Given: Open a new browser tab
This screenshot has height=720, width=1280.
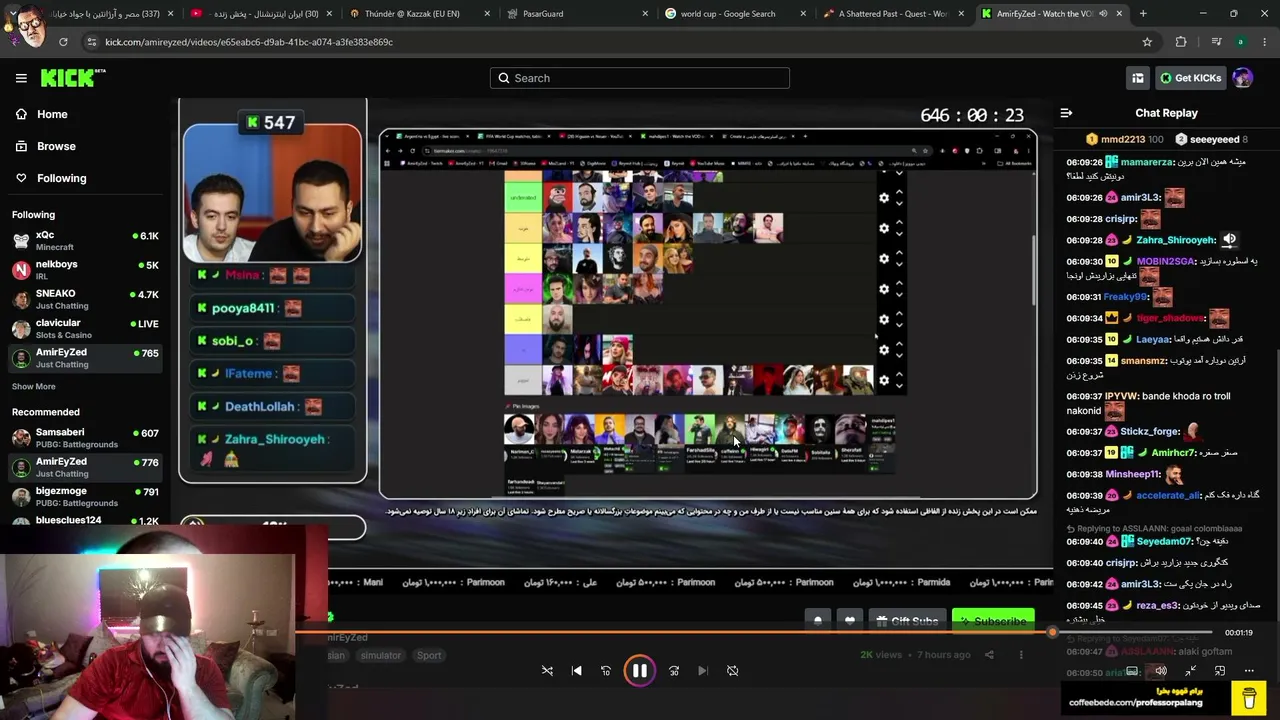Looking at the screenshot, I should pos(1143,14).
